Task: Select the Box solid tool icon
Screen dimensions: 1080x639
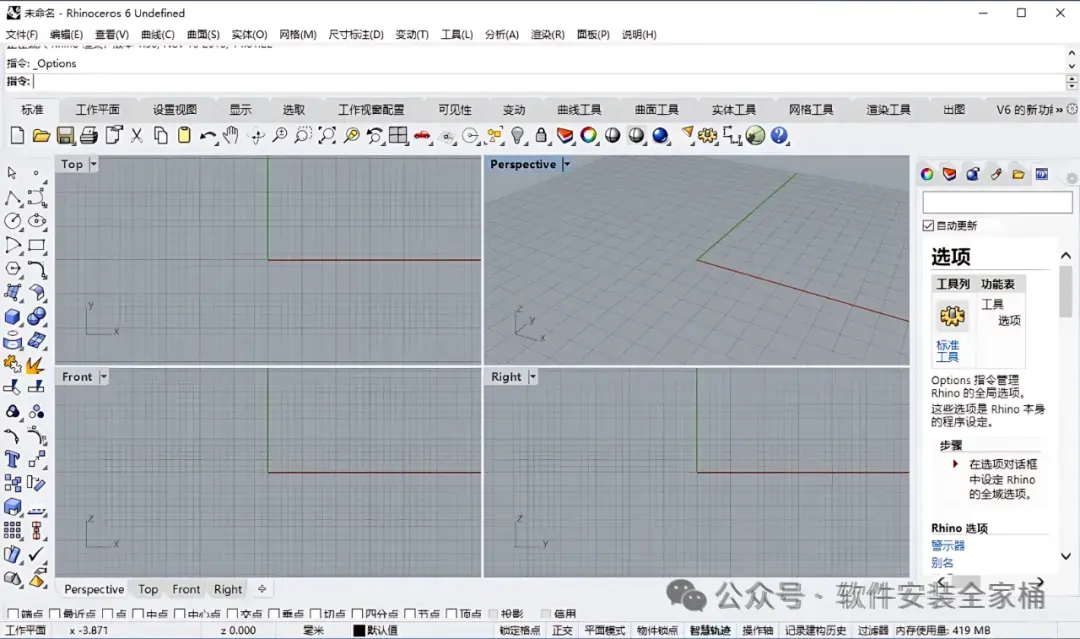Action: [x=12, y=316]
